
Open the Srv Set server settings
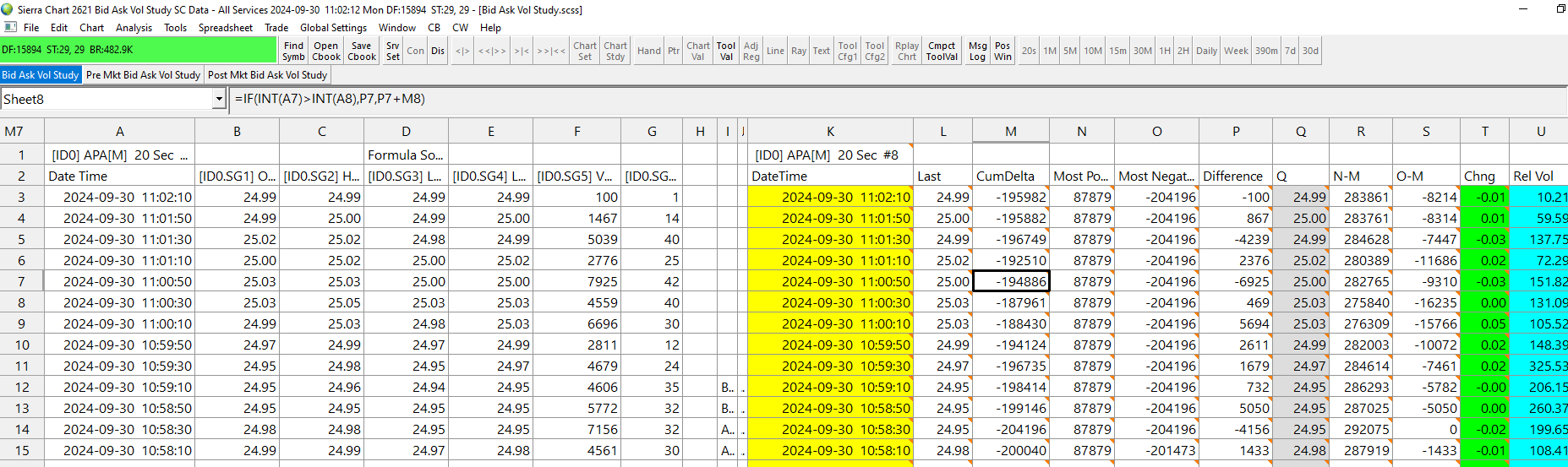point(393,51)
